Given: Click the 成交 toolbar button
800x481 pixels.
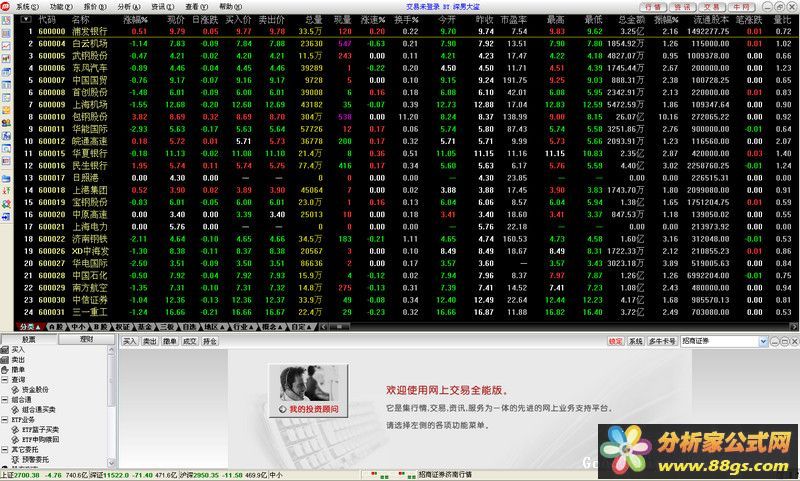Looking at the screenshot, I should click(189, 341).
